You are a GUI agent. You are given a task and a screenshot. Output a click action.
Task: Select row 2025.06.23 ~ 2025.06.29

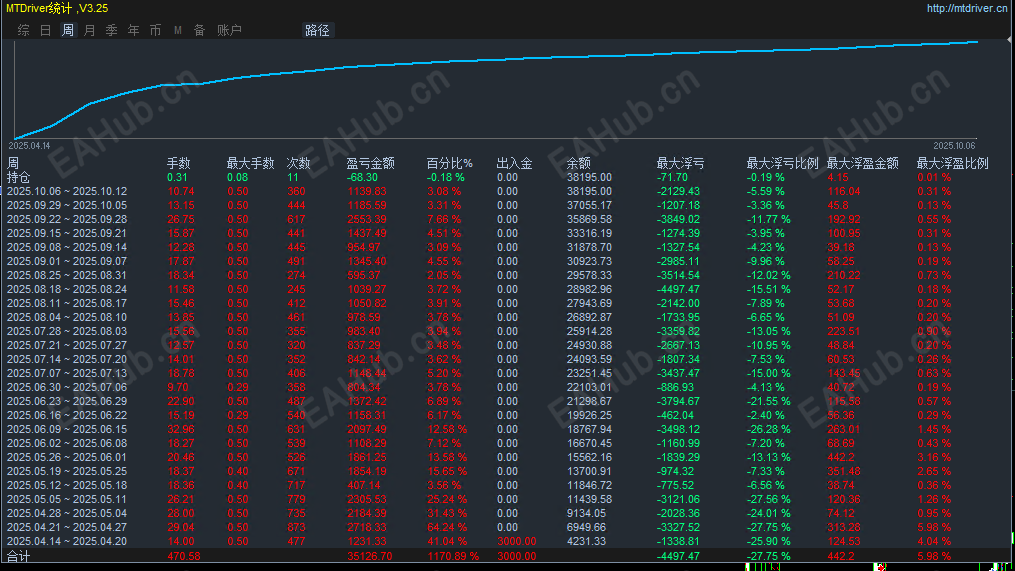tap(67, 401)
